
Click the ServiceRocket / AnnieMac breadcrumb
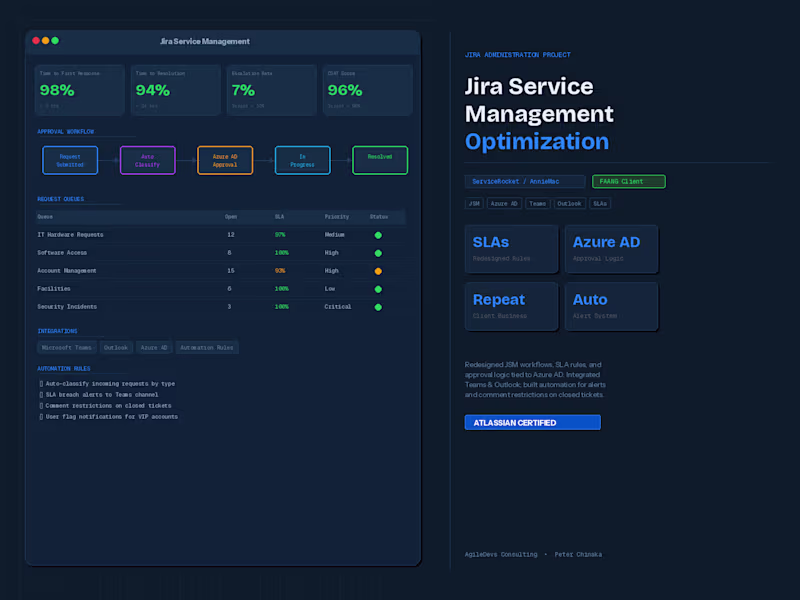pyautogui.click(x=524, y=181)
